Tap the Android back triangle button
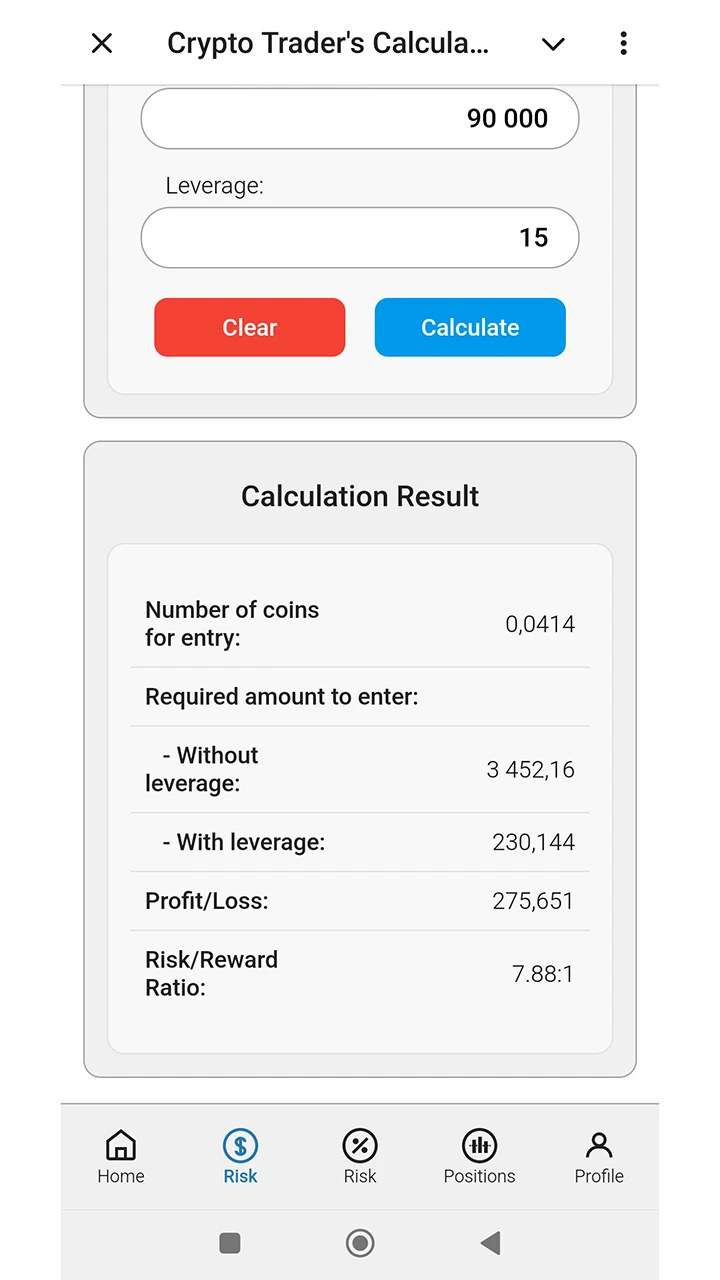Screen dimensions: 720x1280 pos(490,1243)
